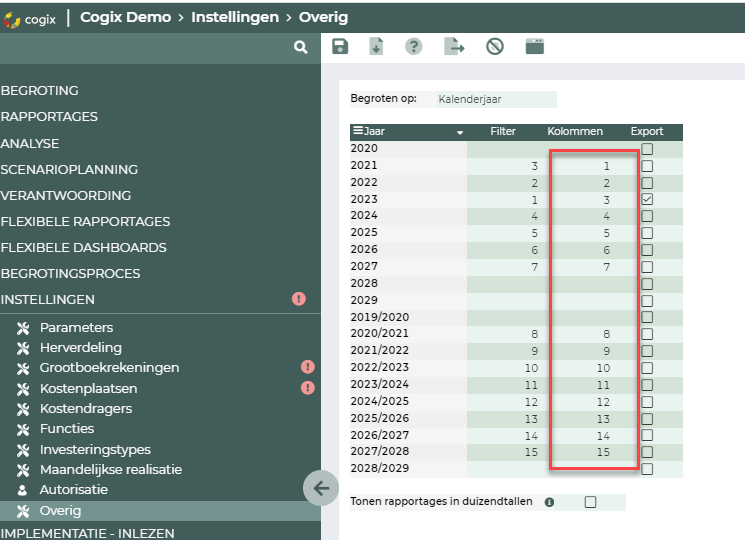Click the save disk icon in toolbar
This screenshot has width=745, height=540.
click(x=340, y=47)
